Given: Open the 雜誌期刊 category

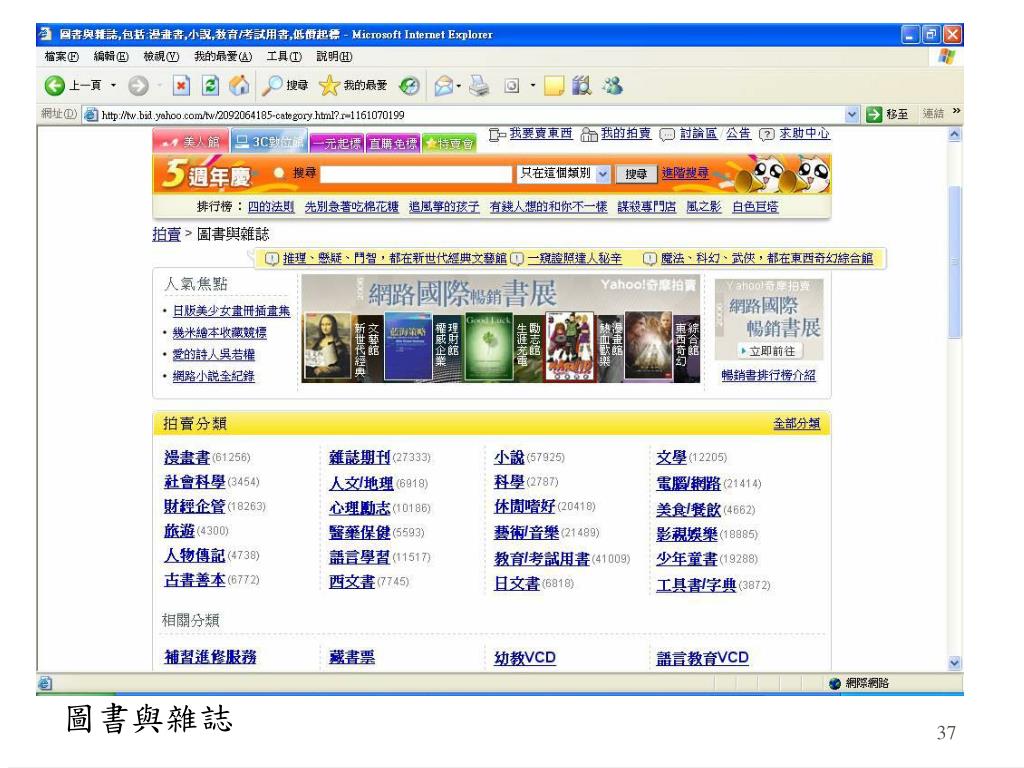Looking at the screenshot, I should coord(359,457).
